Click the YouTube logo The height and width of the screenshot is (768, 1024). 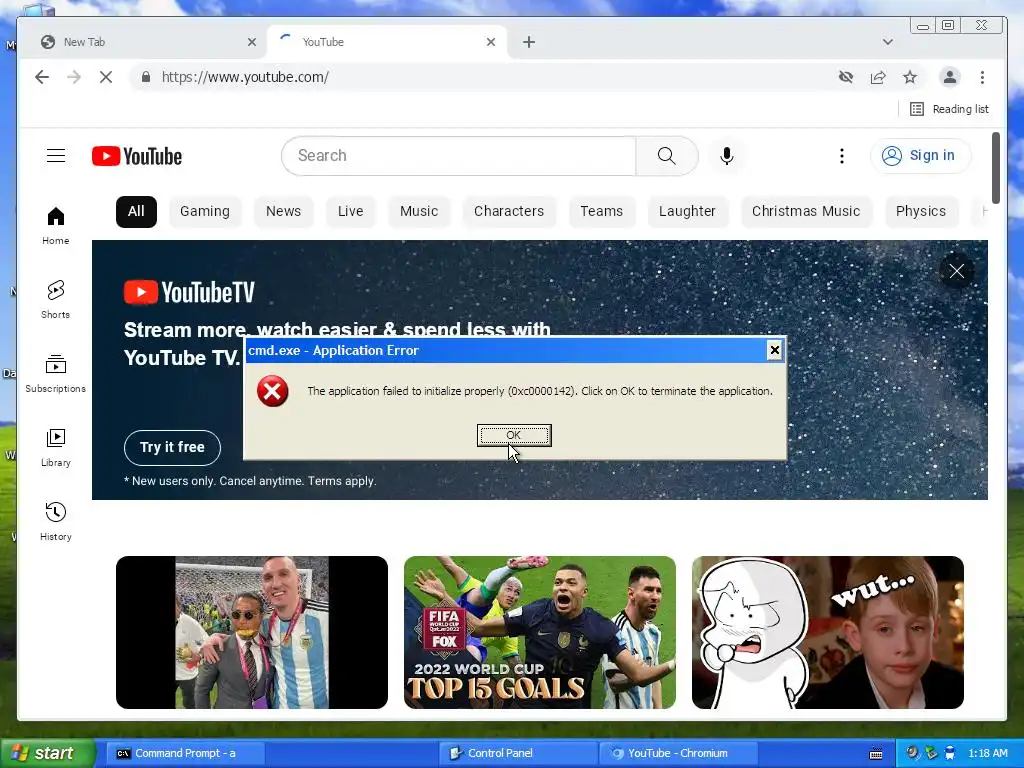[x=137, y=156]
